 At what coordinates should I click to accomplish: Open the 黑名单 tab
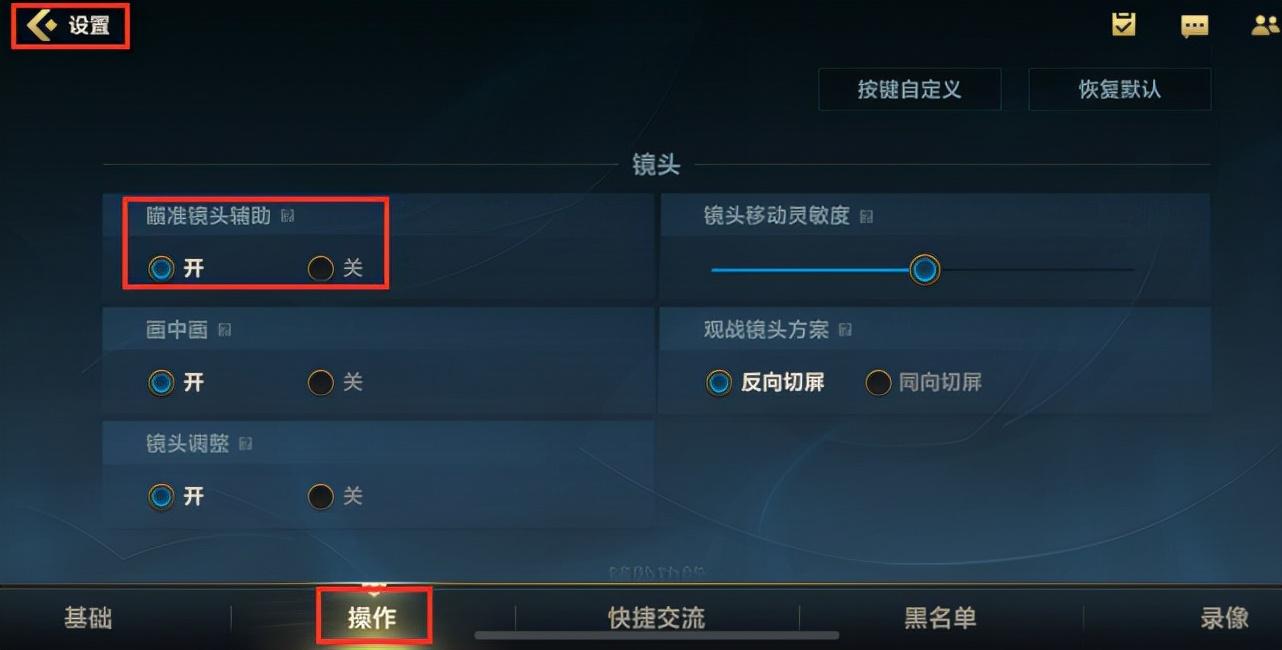point(940,619)
